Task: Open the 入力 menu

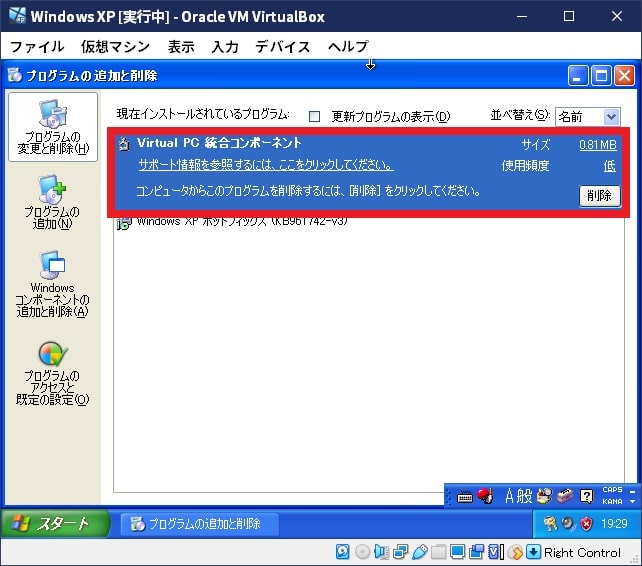Action: click(x=225, y=46)
